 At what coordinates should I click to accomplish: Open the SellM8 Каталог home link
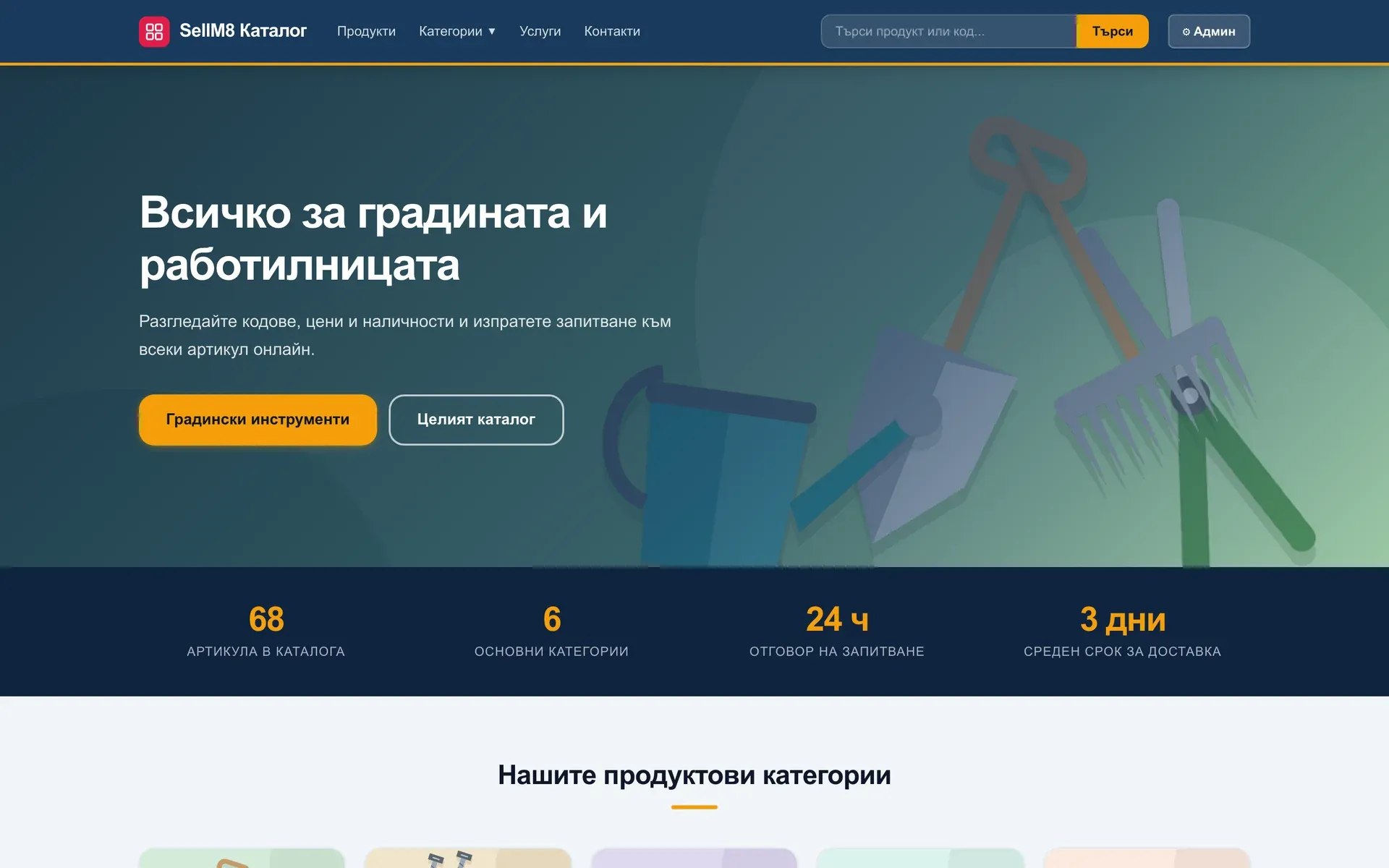(x=223, y=31)
